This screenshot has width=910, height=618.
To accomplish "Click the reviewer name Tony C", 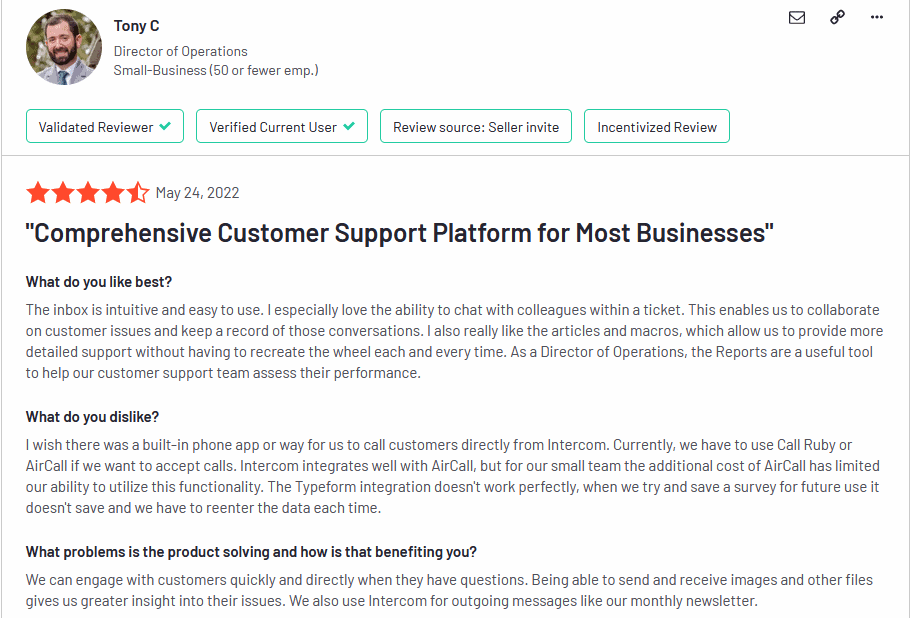I will click(136, 26).
